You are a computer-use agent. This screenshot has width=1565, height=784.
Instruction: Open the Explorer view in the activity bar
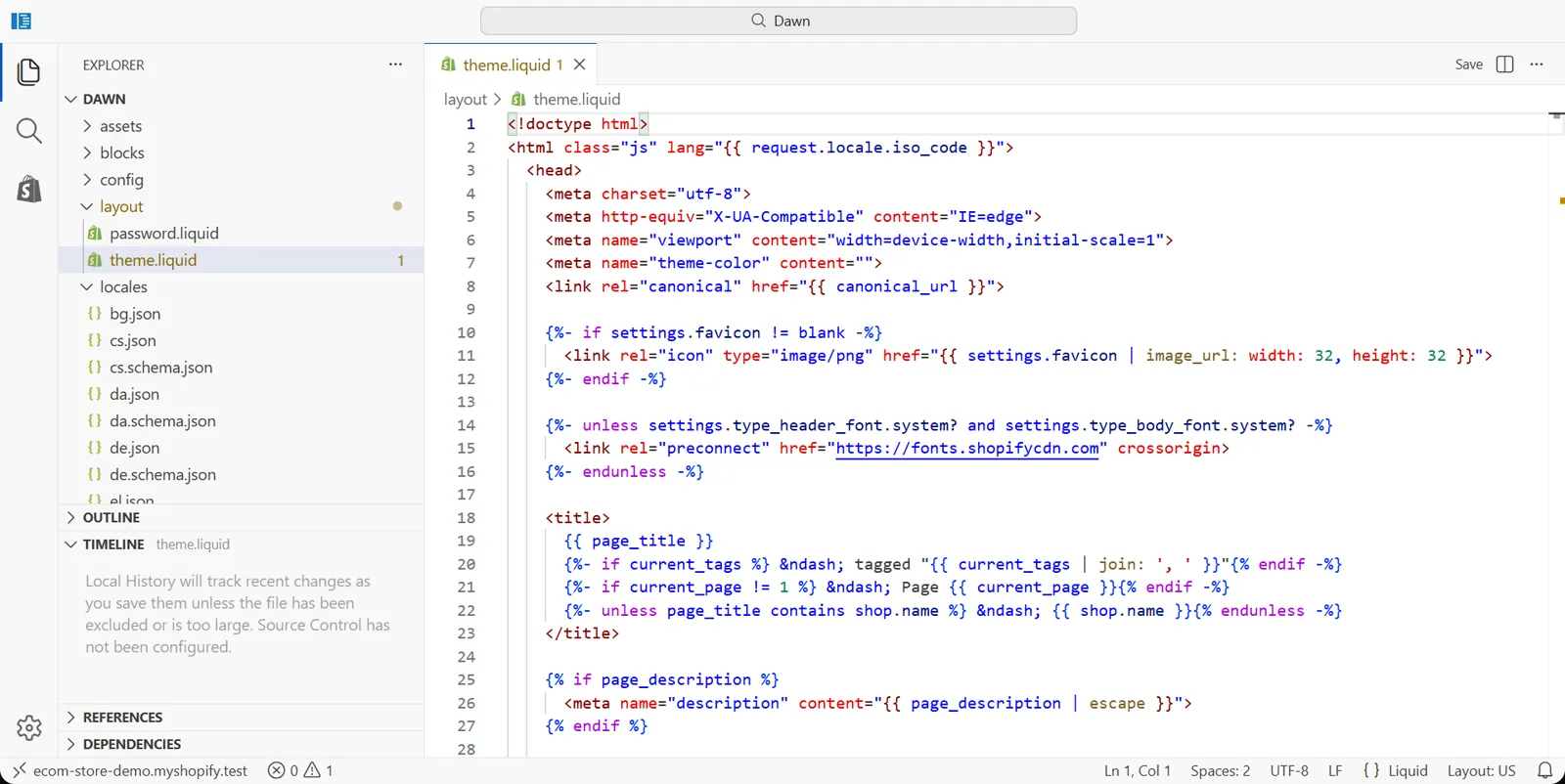point(29,72)
